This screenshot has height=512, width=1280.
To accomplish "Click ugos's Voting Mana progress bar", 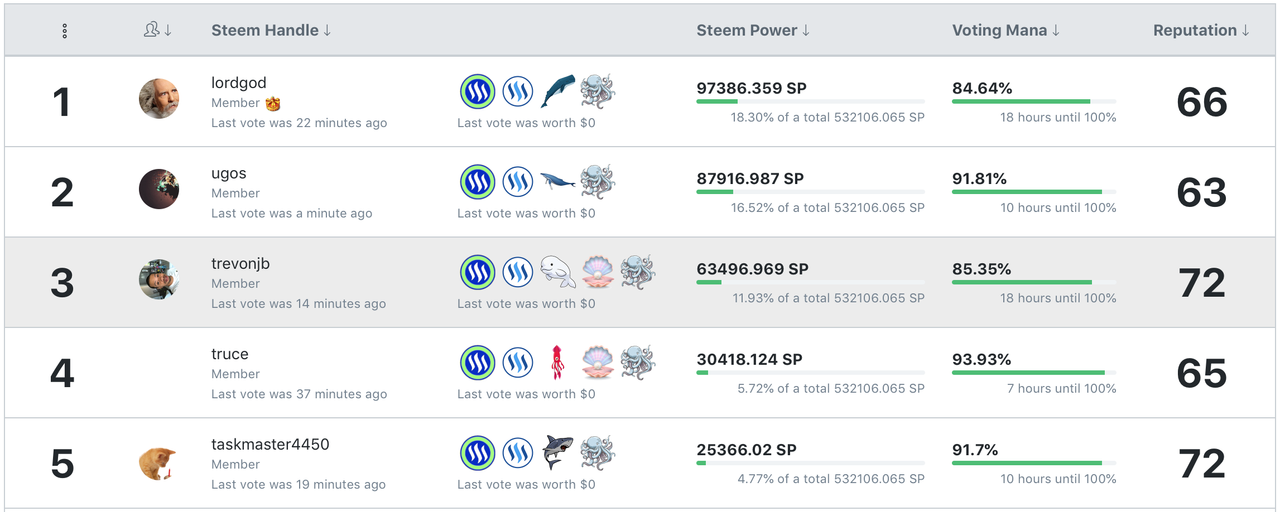I will pyautogui.click(x=1034, y=192).
